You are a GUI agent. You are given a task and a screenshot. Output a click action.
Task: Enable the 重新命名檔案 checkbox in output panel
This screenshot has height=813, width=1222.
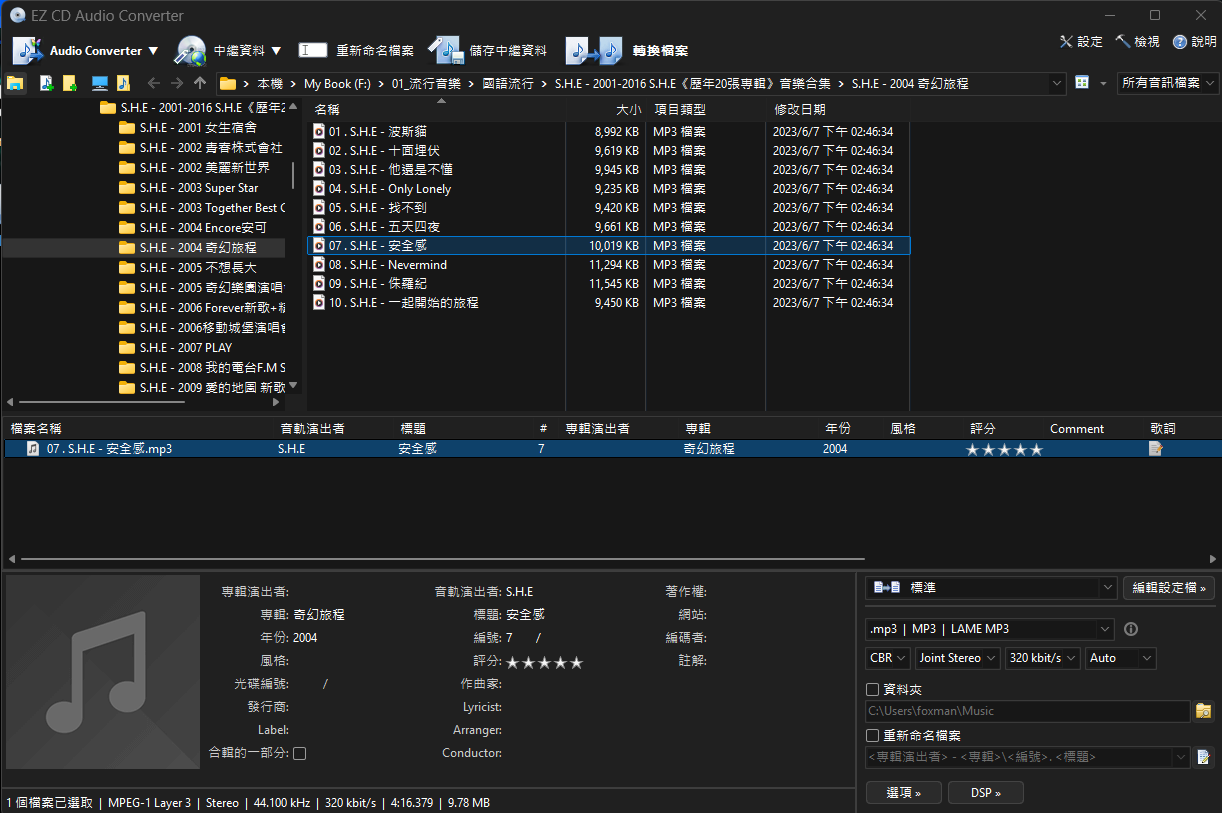pyautogui.click(x=873, y=735)
